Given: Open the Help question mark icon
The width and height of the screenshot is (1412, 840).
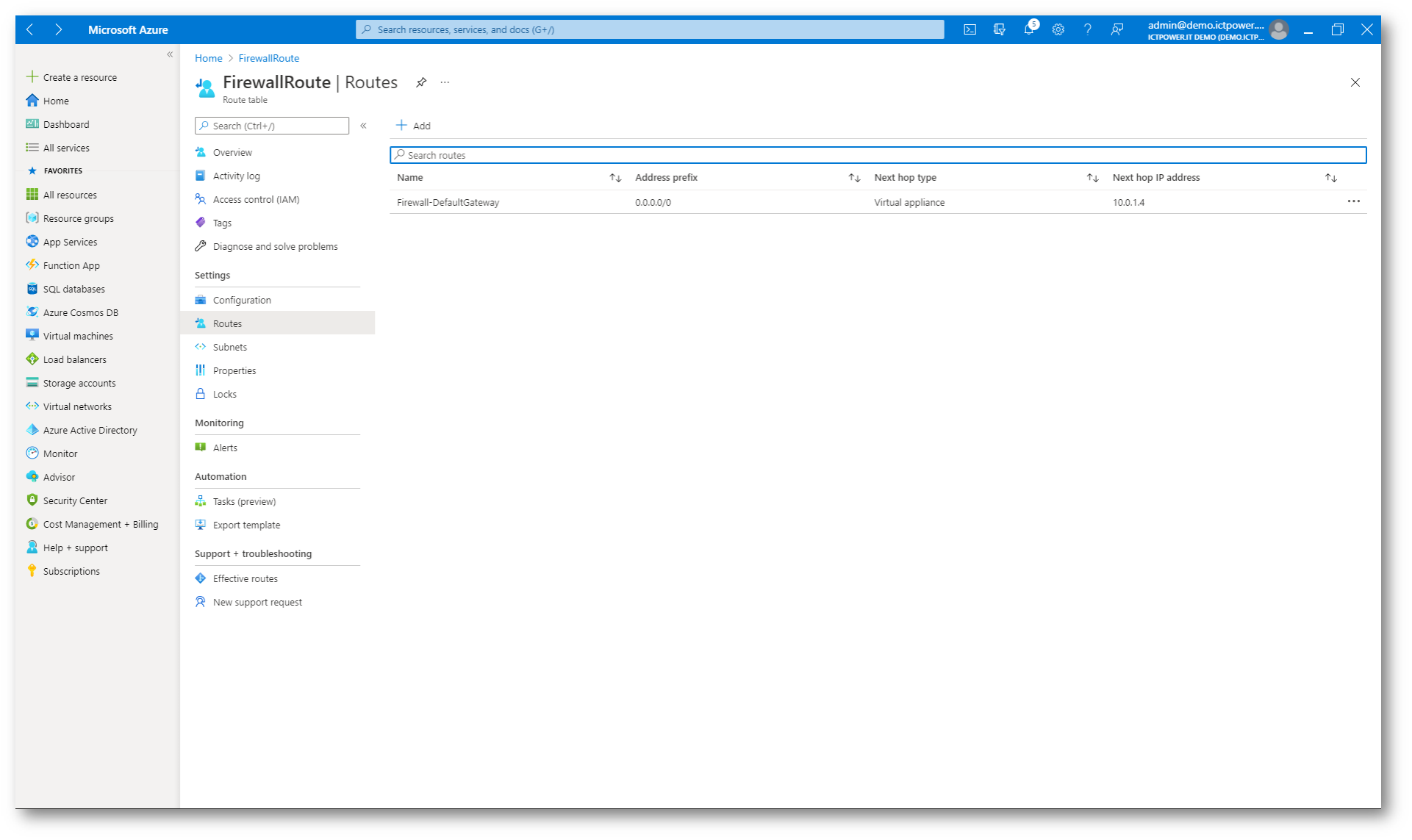Looking at the screenshot, I should click(x=1087, y=29).
